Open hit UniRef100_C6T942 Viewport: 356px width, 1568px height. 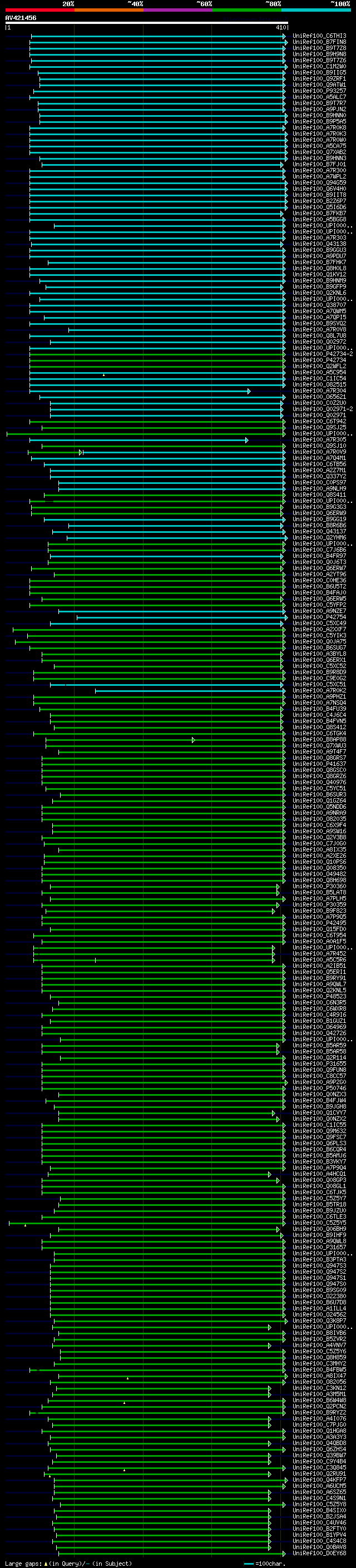pyautogui.click(x=319, y=421)
